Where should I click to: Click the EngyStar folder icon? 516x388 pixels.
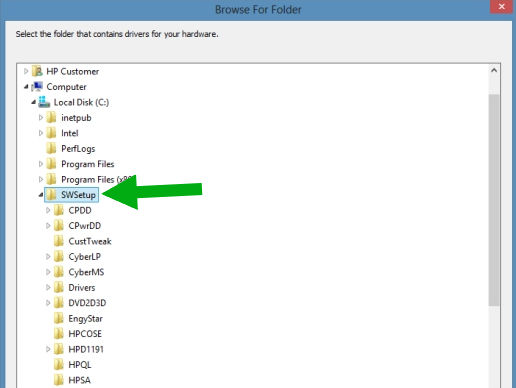59,318
